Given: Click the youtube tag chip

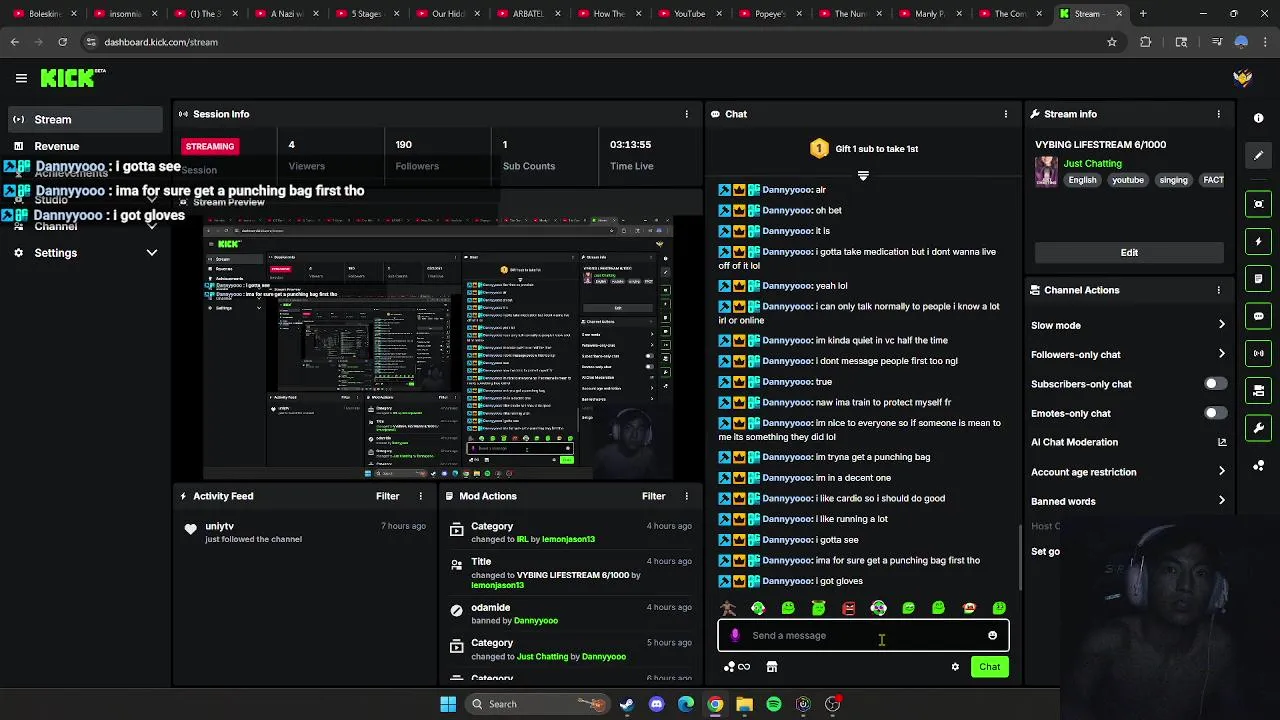Looking at the screenshot, I should pos(1128,180).
